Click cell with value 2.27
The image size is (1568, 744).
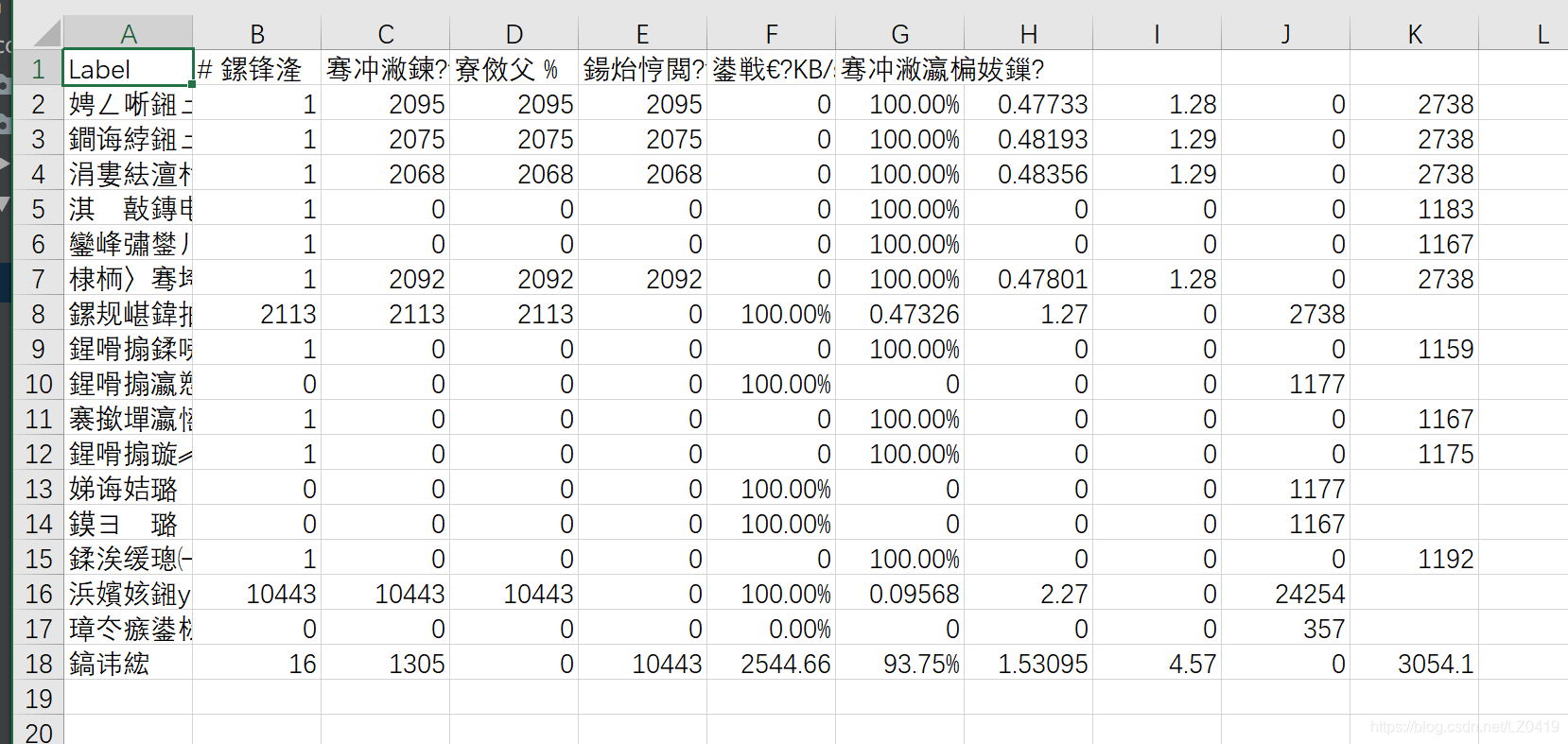[1029, 594]
